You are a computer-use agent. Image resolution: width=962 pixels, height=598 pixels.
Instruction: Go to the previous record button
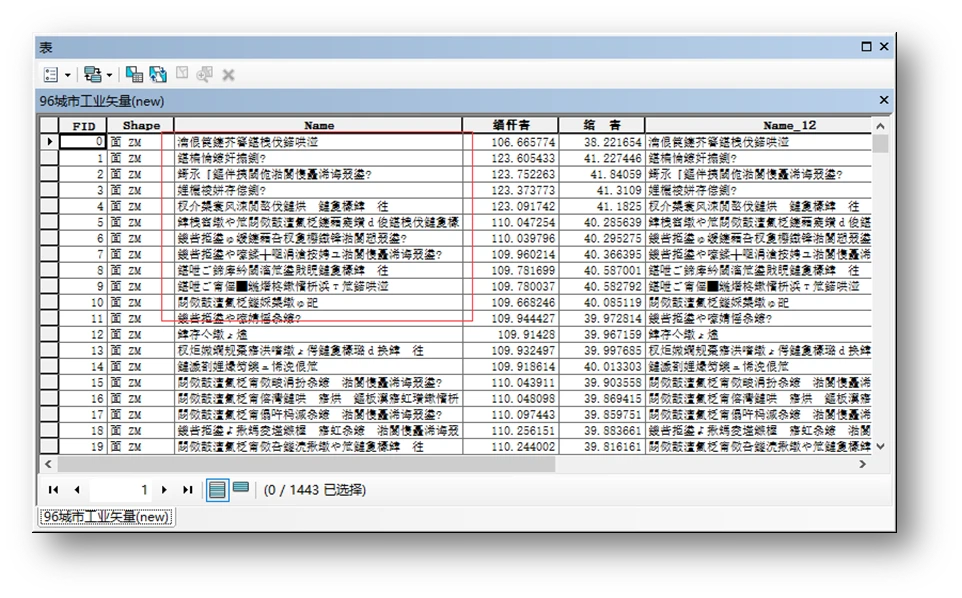click(77, 489)
